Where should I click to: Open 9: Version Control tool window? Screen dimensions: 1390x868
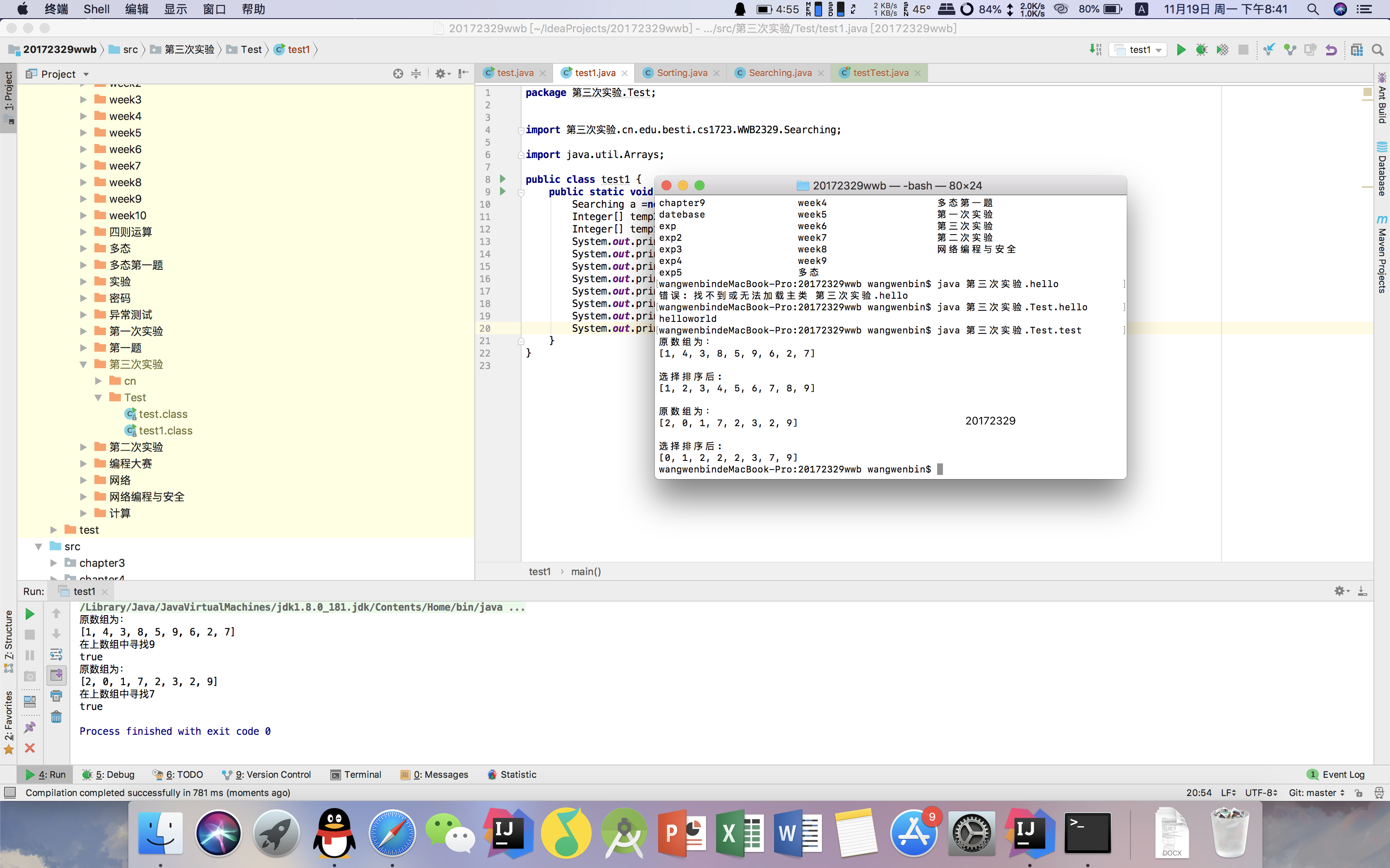pyautogui.click(x=267, y=774)
